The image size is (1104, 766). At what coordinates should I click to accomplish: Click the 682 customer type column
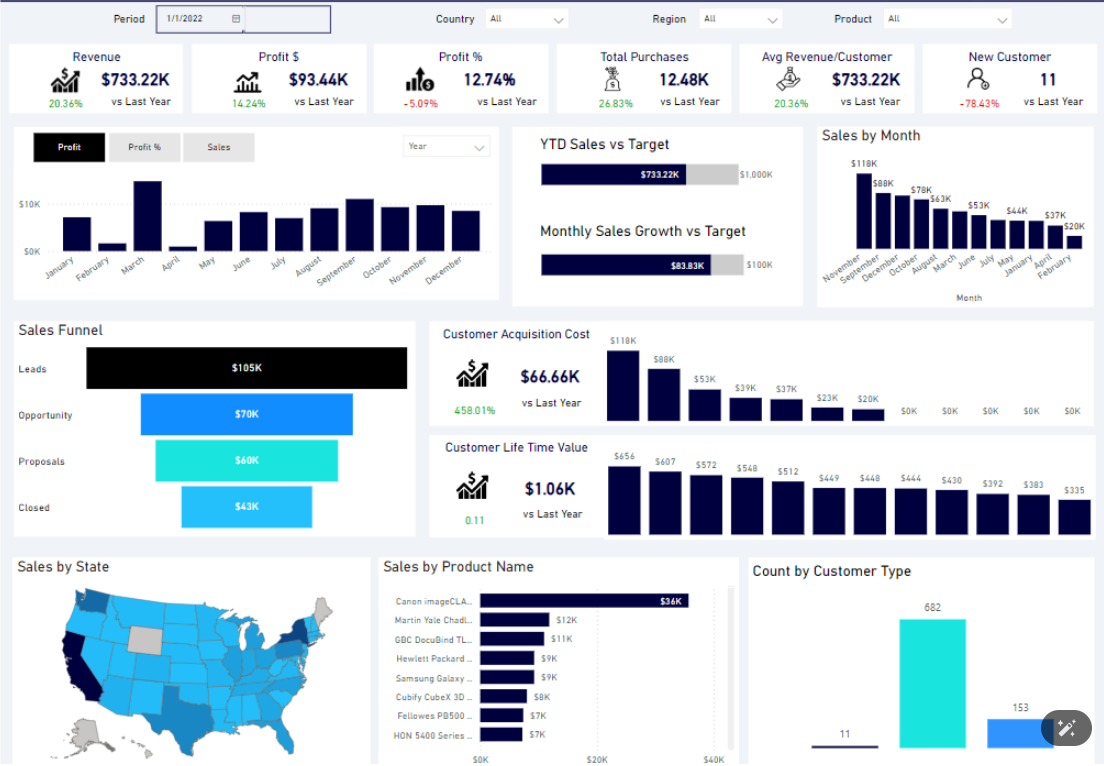[x=932, y=684]
